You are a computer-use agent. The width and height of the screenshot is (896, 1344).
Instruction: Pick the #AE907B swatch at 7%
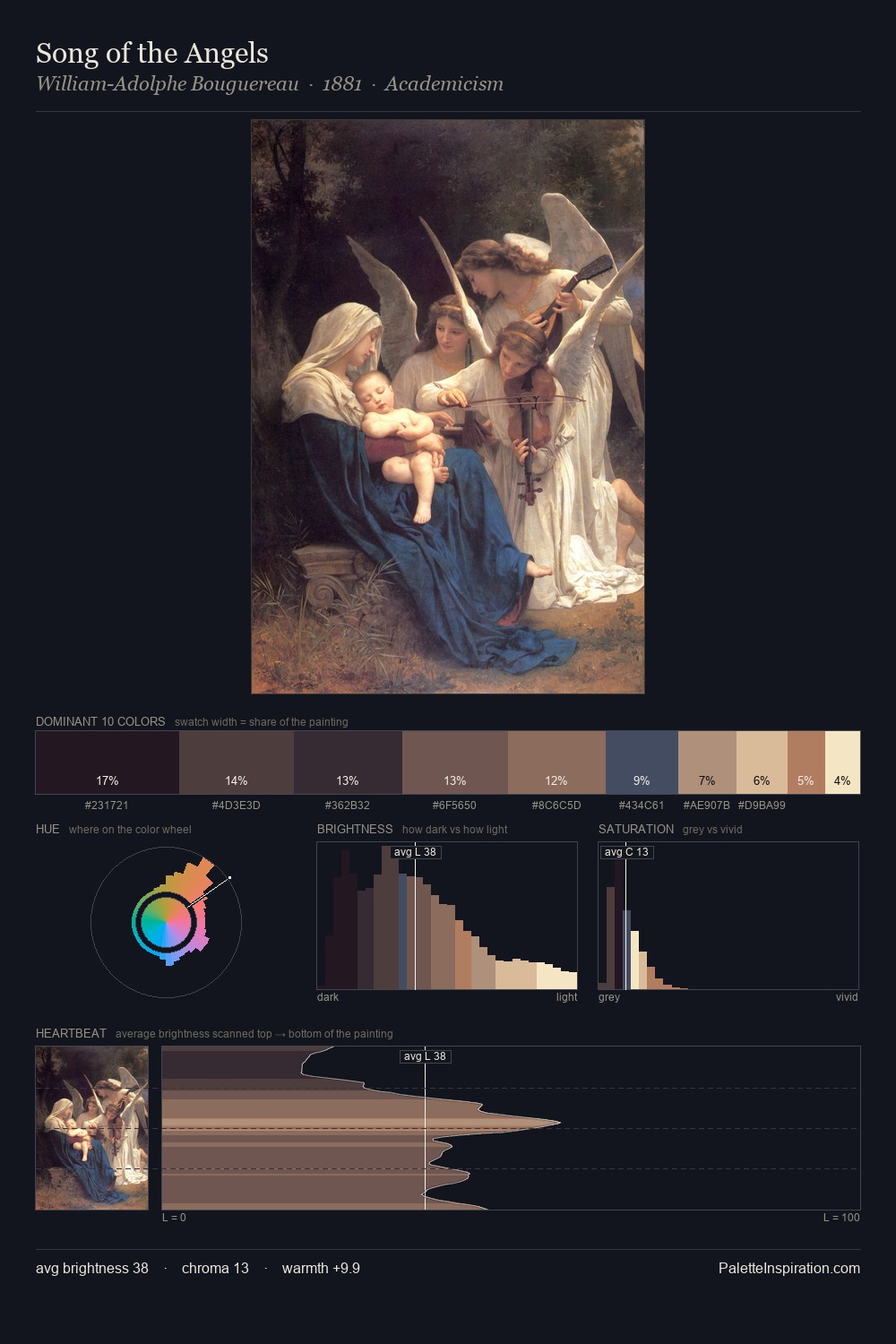tap(707, 762)
